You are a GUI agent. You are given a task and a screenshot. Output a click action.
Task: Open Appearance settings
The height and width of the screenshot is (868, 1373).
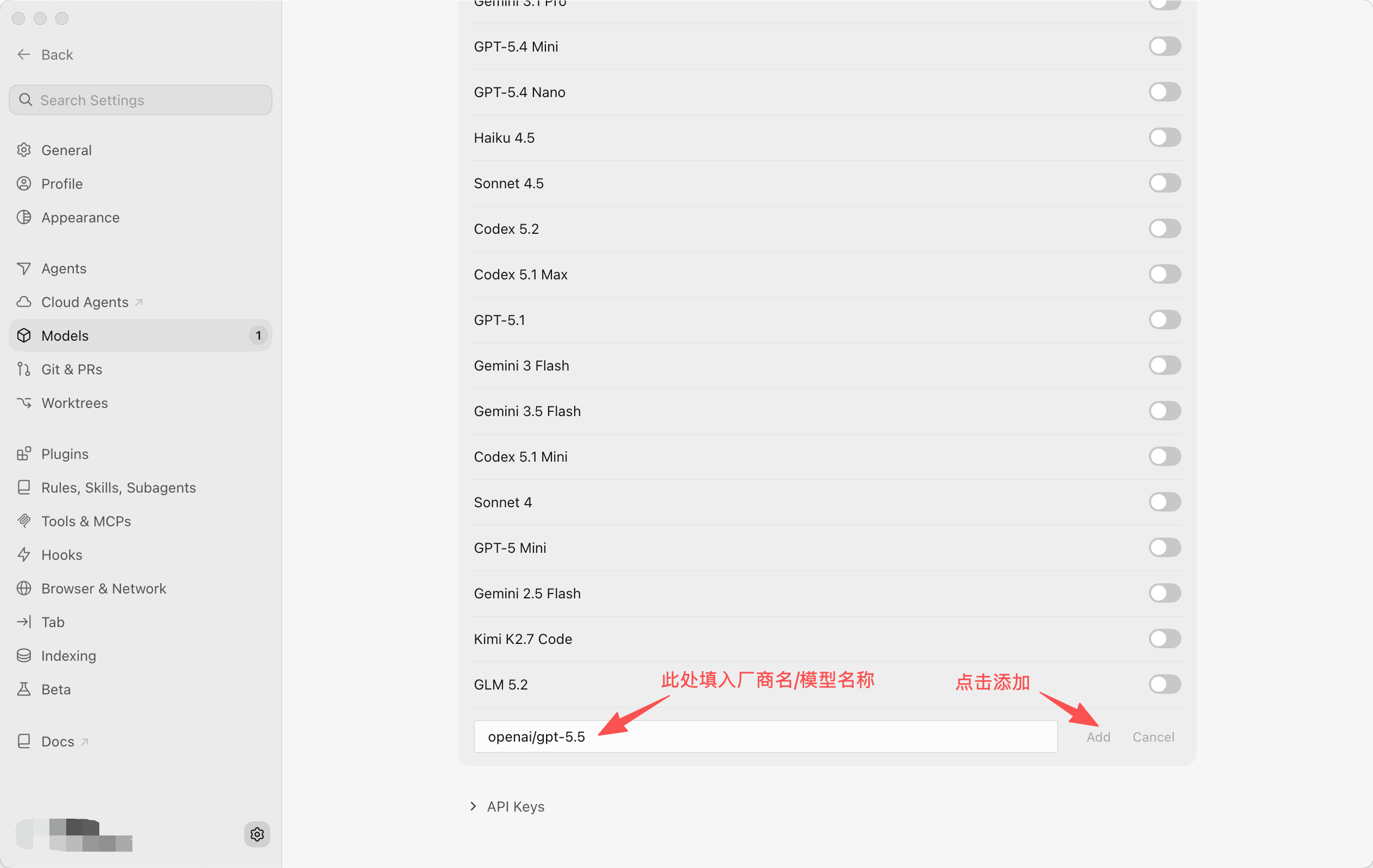point(140,217)
